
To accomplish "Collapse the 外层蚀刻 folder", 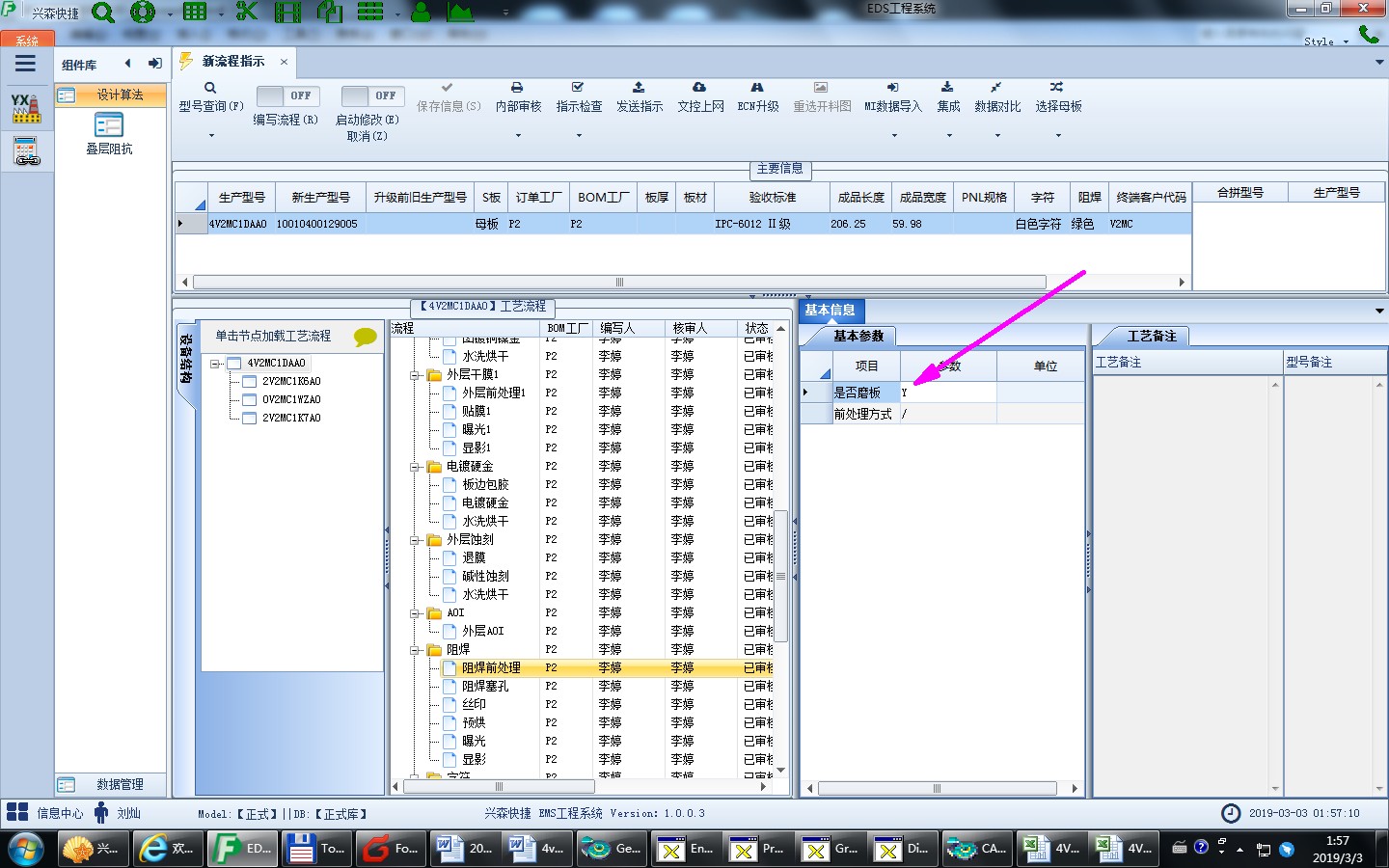I will coord(415,540).
